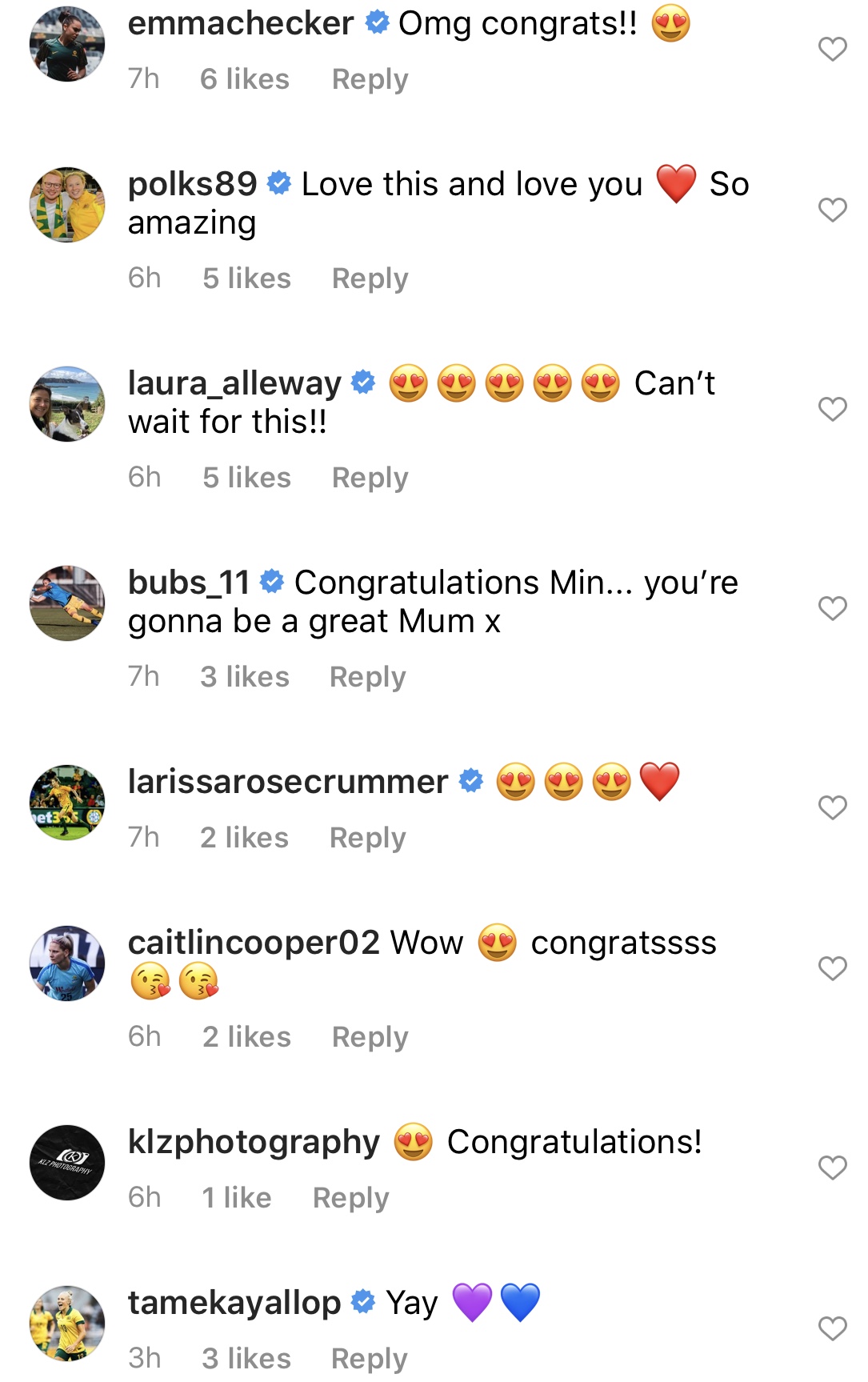Like emmachecker's comment with the heart
The width and height of the screenshot is (868, 1382).
point(832,50)
